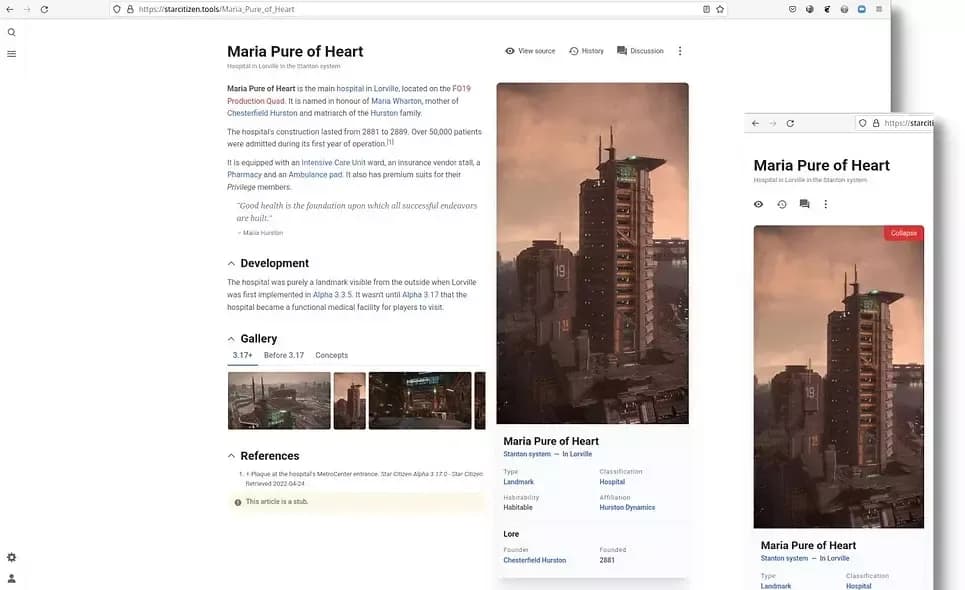Viewport: 965px width, 590px height.
Task: Bookmark the page using the star icon
Action: [x=719, y=8]
